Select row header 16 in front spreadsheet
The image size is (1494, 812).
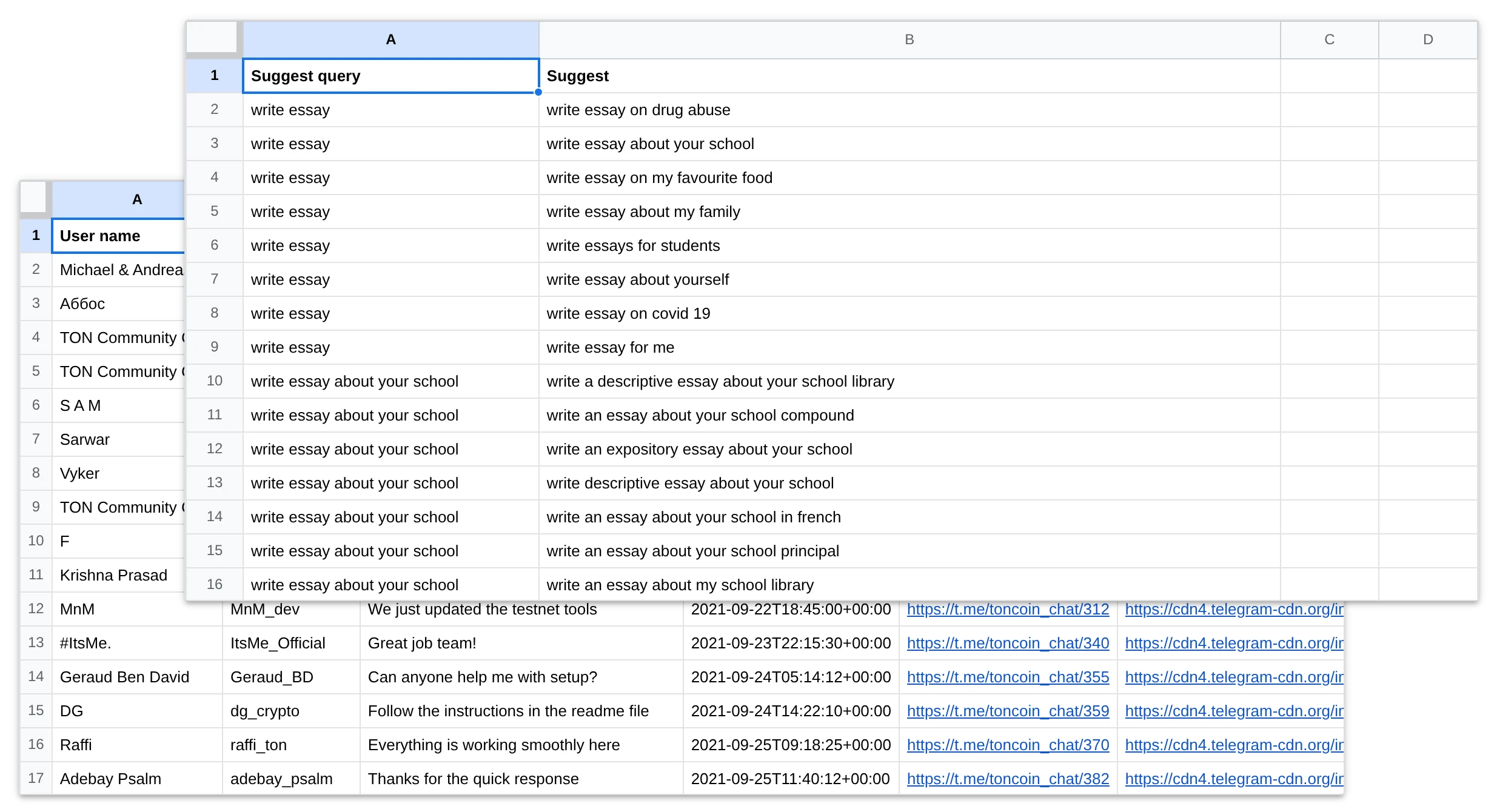tap(215, 584)
